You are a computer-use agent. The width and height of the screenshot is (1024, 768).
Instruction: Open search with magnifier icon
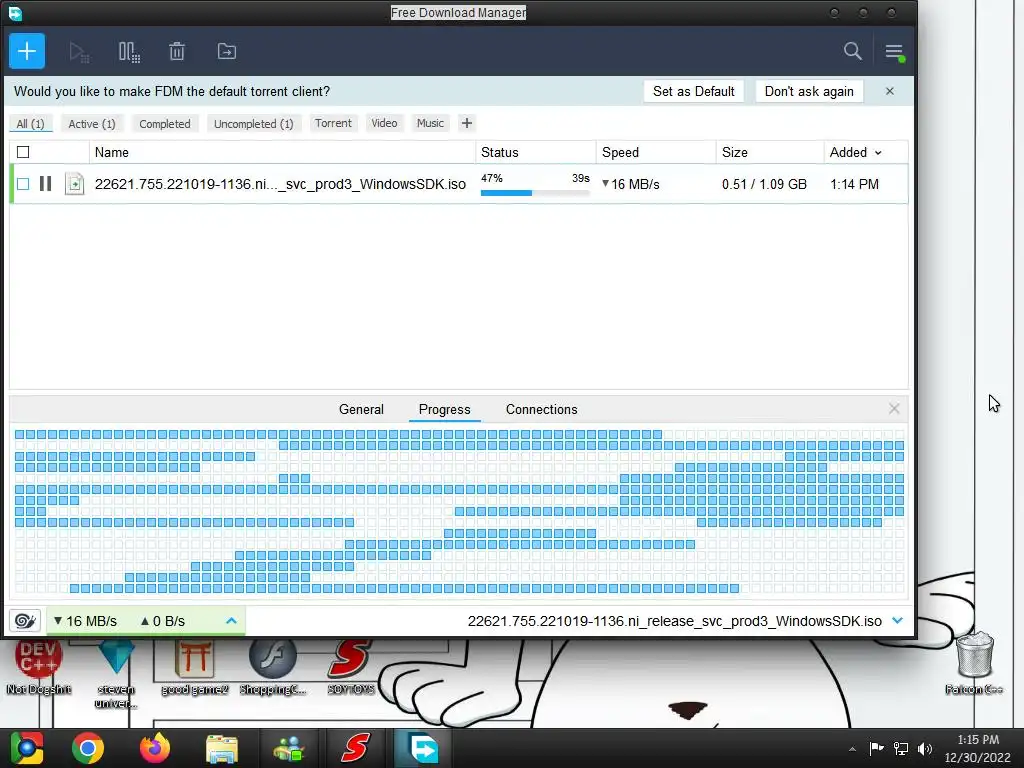[x=852, y=51]
